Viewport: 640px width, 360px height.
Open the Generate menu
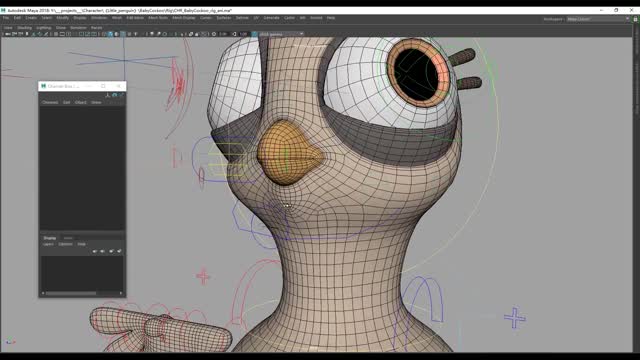[x=271, y=18]
